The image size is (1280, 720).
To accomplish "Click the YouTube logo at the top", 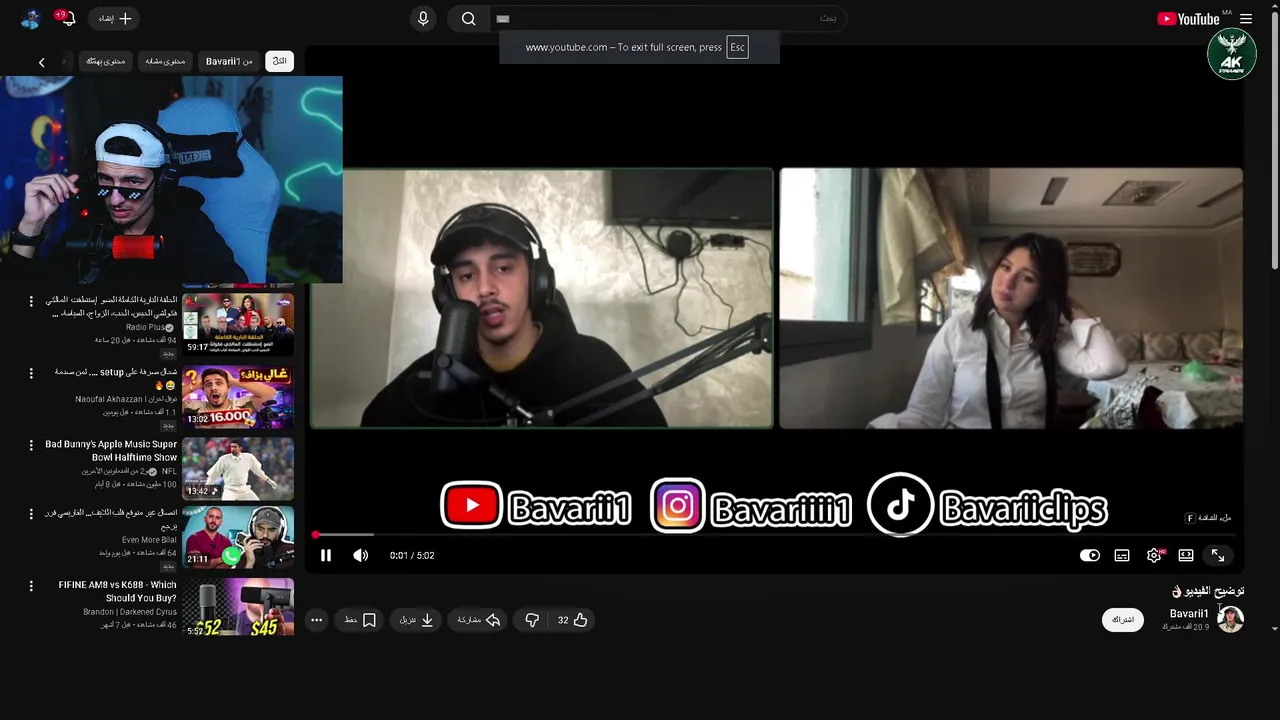I will 1188,19.
